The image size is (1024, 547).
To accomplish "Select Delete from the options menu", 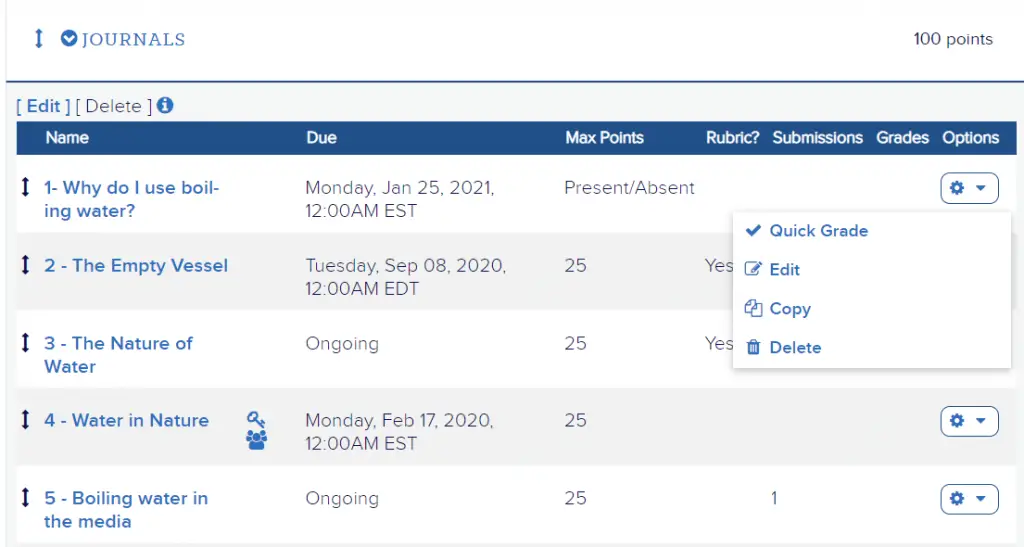I will point(794,348).
